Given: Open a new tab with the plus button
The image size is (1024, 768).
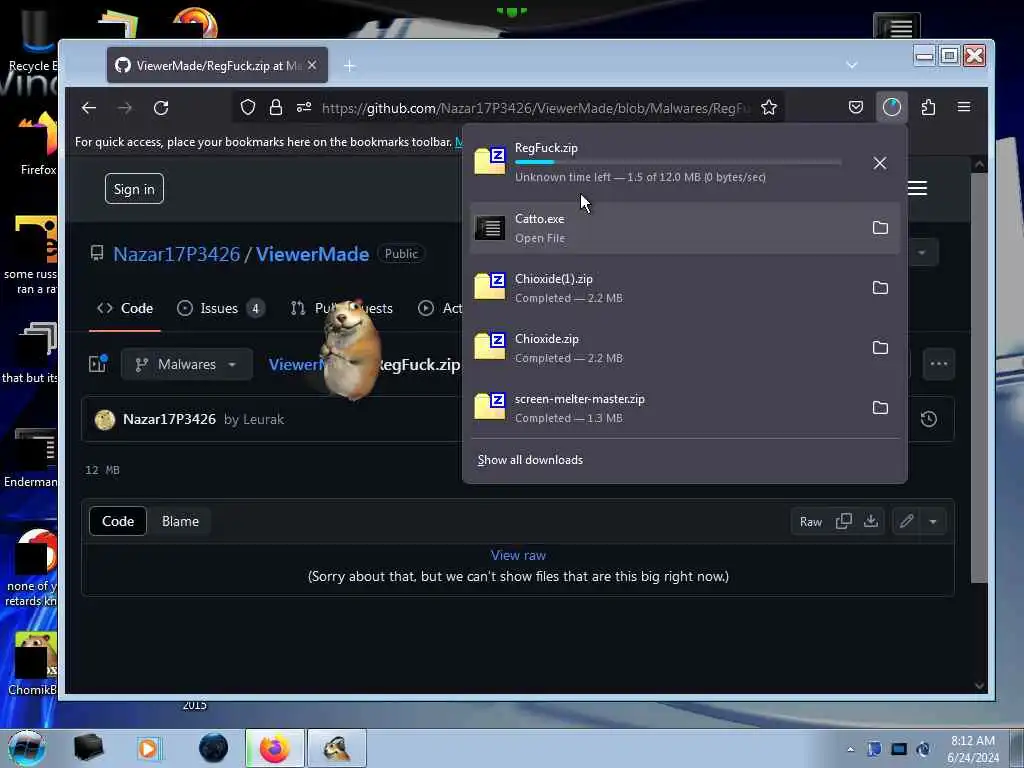Looking at the screenshot, I should (x=349, y=65).
